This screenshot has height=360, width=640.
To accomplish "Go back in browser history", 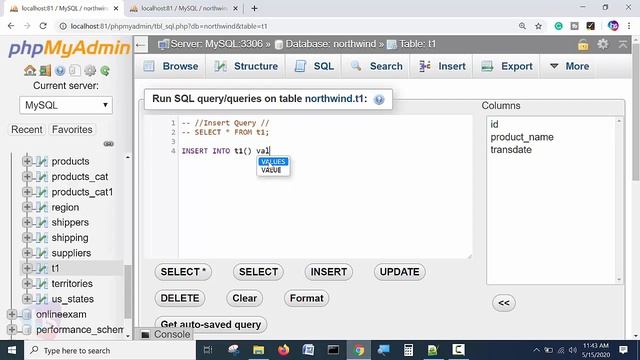I will pos(11,26).
